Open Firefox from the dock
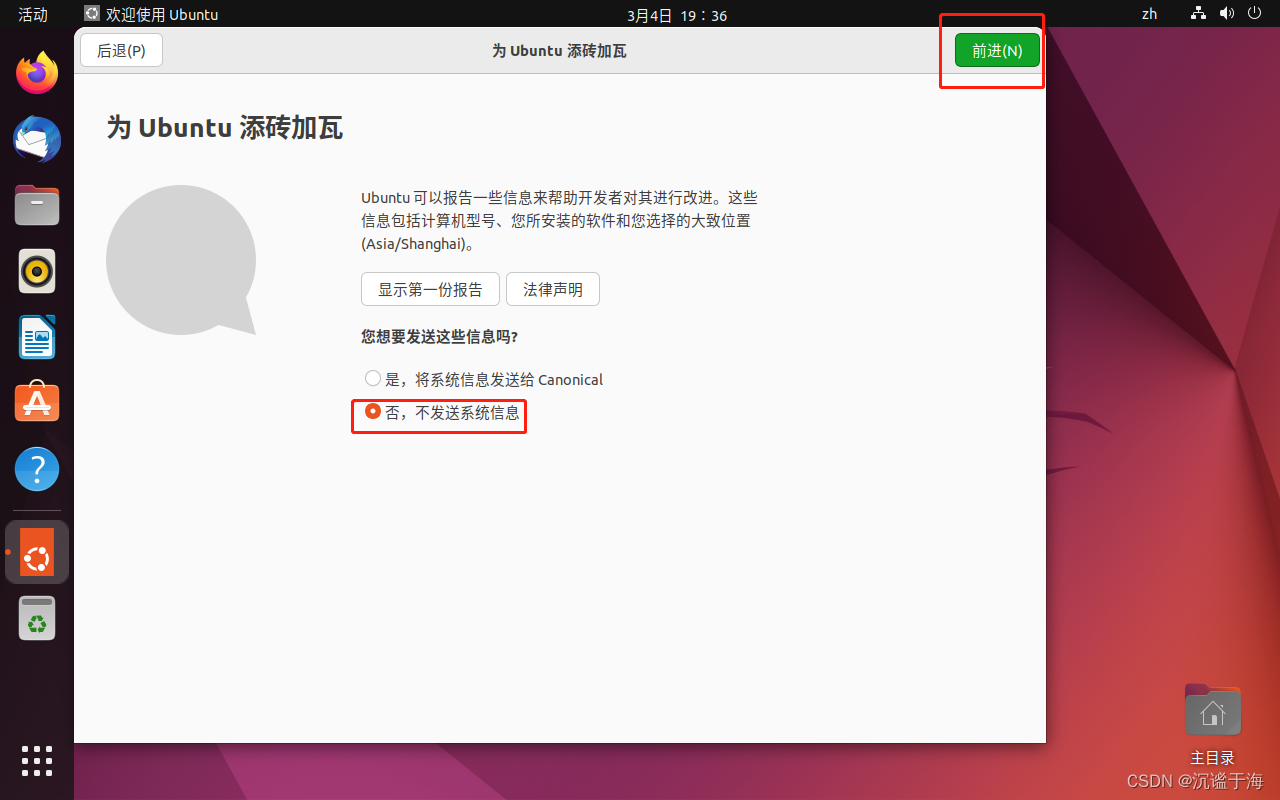 [x=37, y=72]
